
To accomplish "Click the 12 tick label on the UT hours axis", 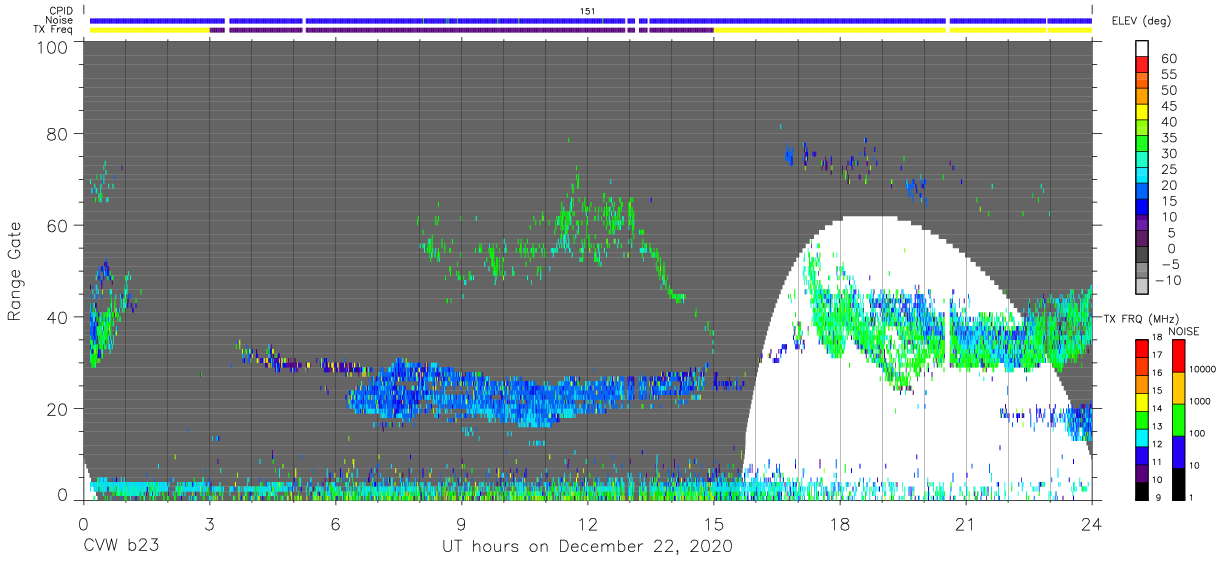I will pos(587,523).
